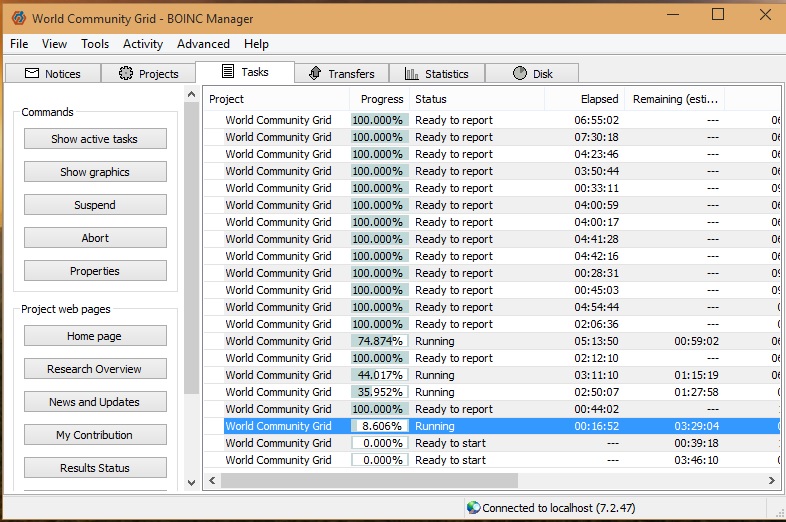Viewport: 786px width, 522px height.
Task: Click the Statistics tab chart icon
Action: (x=412, y=74)
